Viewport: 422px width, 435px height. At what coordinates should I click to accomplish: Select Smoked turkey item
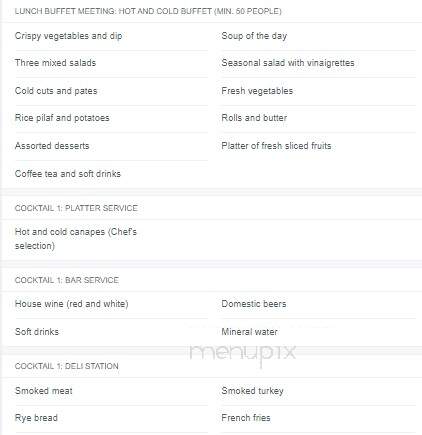click(x=252, y=391)
